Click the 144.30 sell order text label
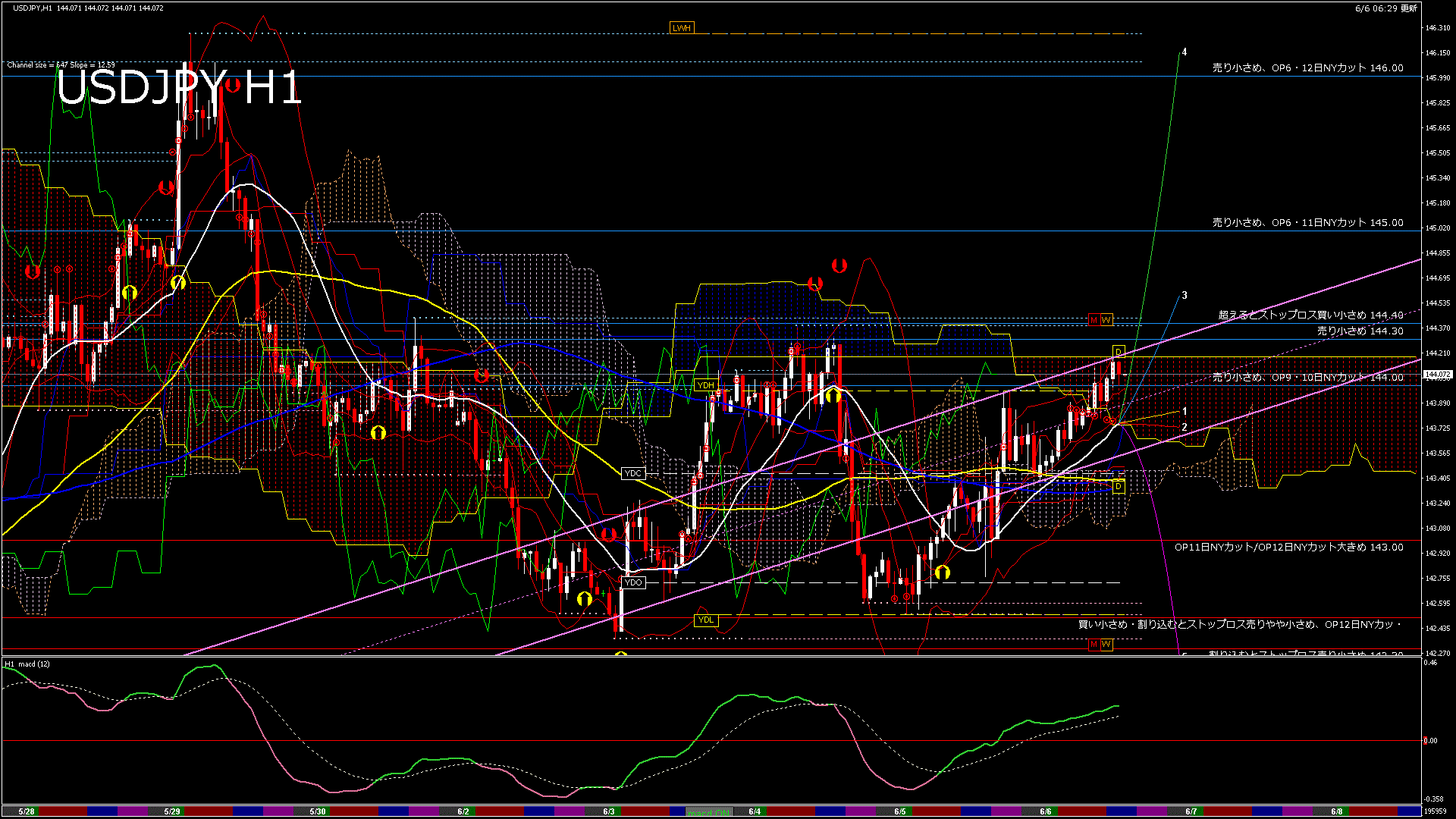 pyautogui.click(x=1360, y=331)
